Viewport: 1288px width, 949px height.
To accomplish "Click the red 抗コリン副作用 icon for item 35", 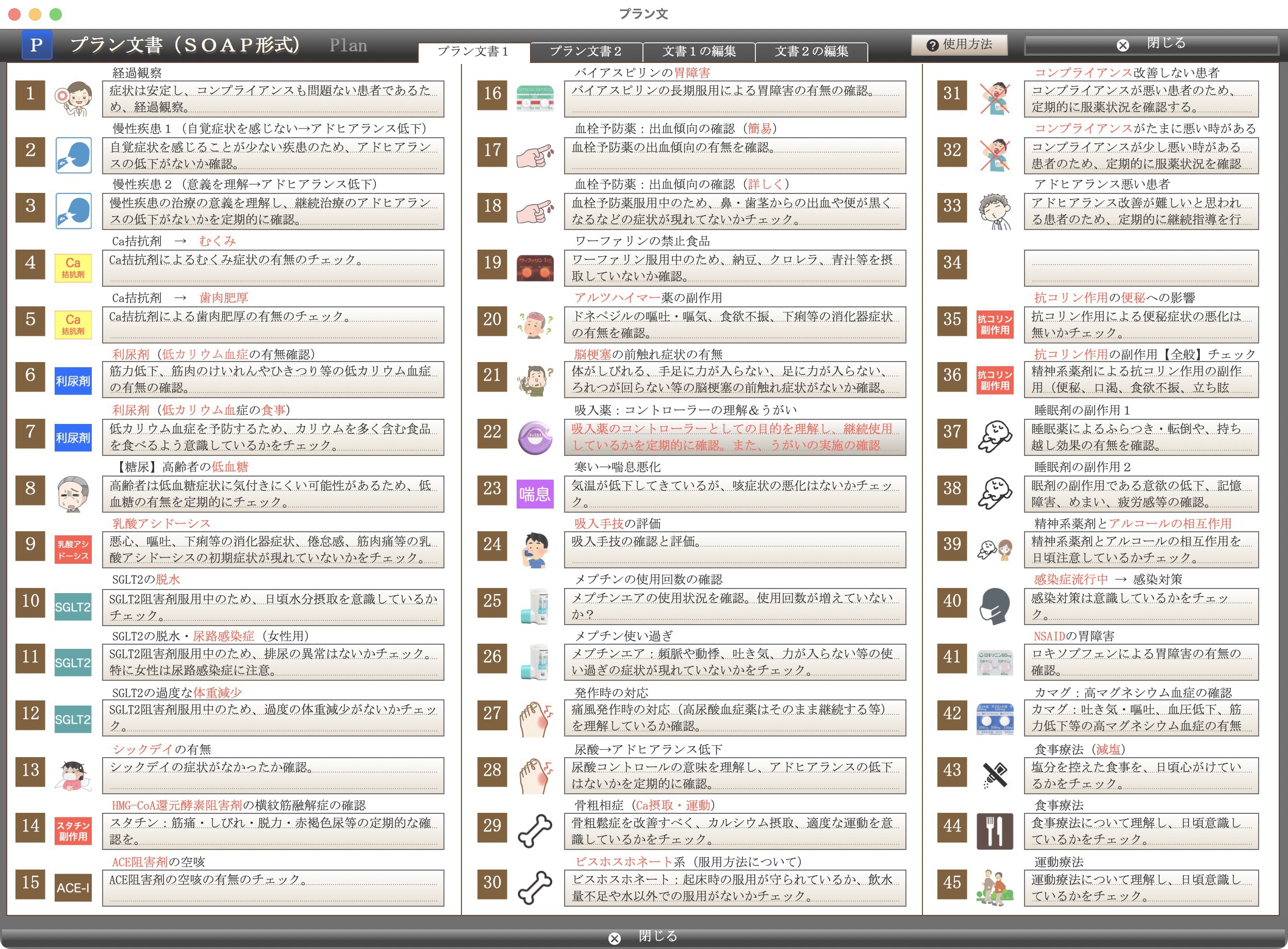I will 995,324.
